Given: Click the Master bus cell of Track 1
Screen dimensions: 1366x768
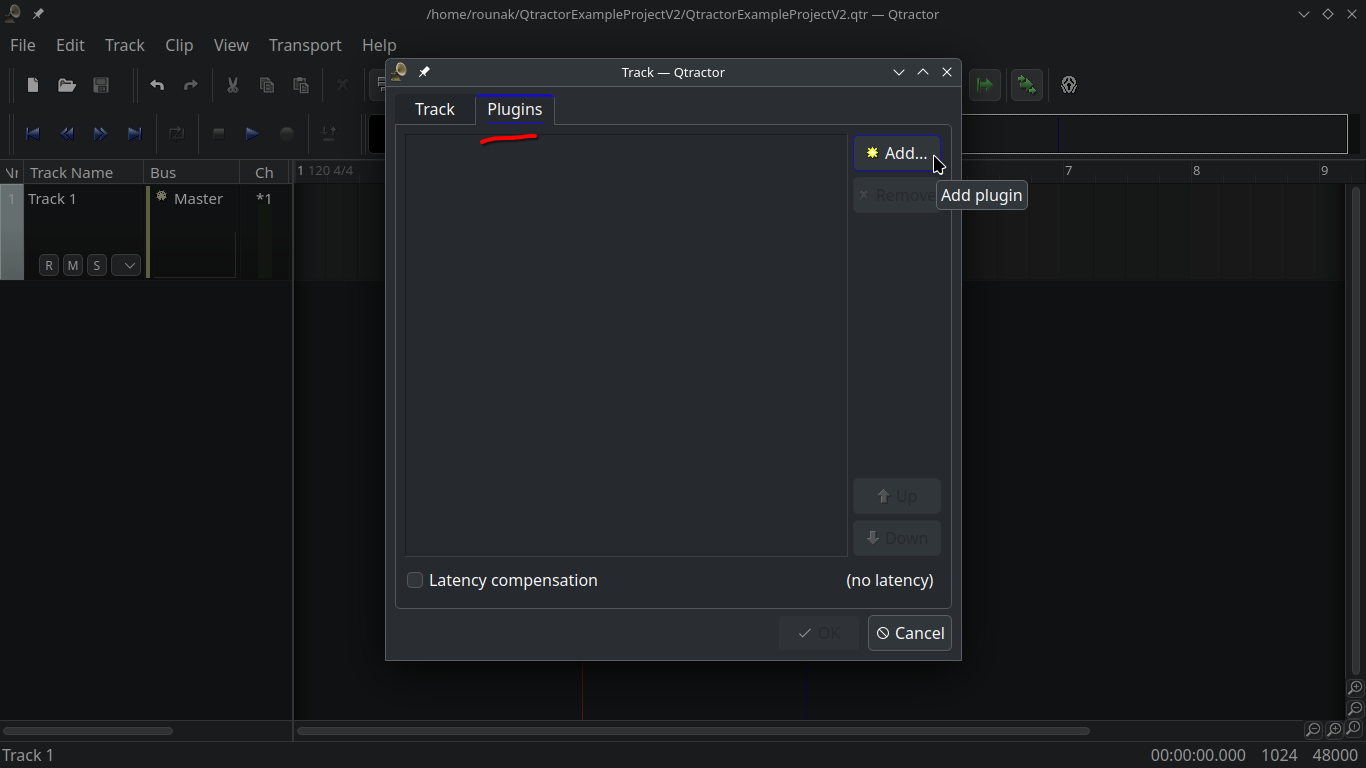Looking at the screenshot, I should coord(198,199).
